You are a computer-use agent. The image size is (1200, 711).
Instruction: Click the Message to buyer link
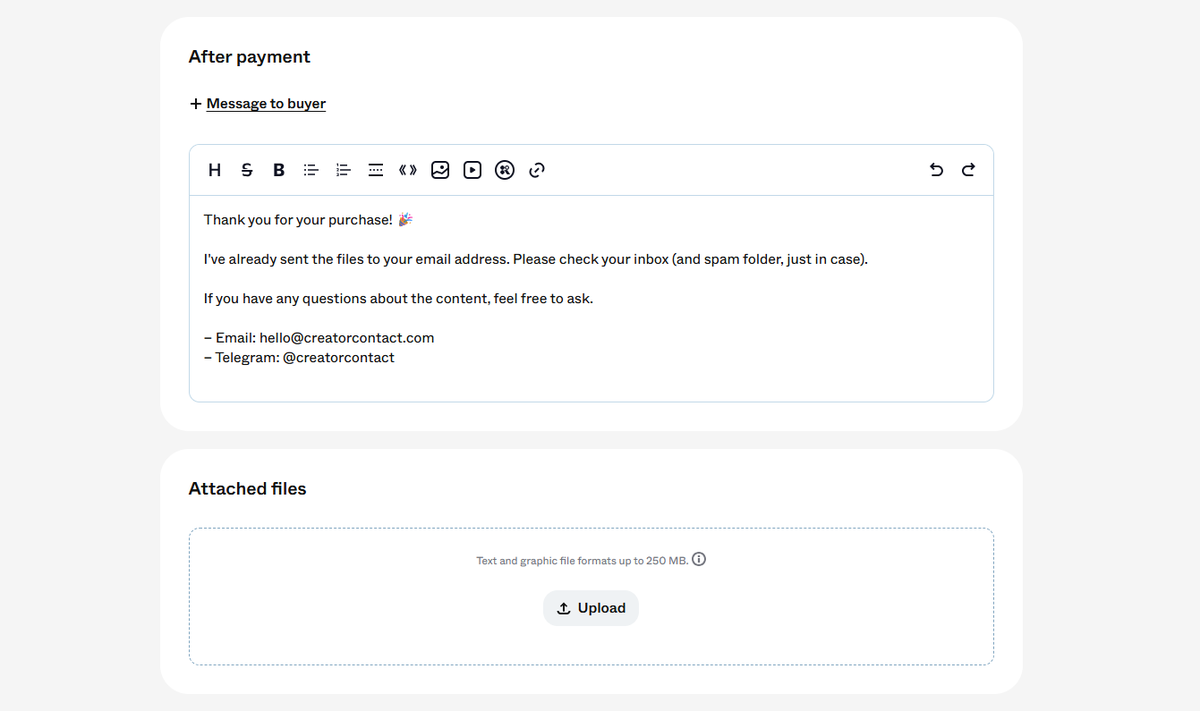266,103
